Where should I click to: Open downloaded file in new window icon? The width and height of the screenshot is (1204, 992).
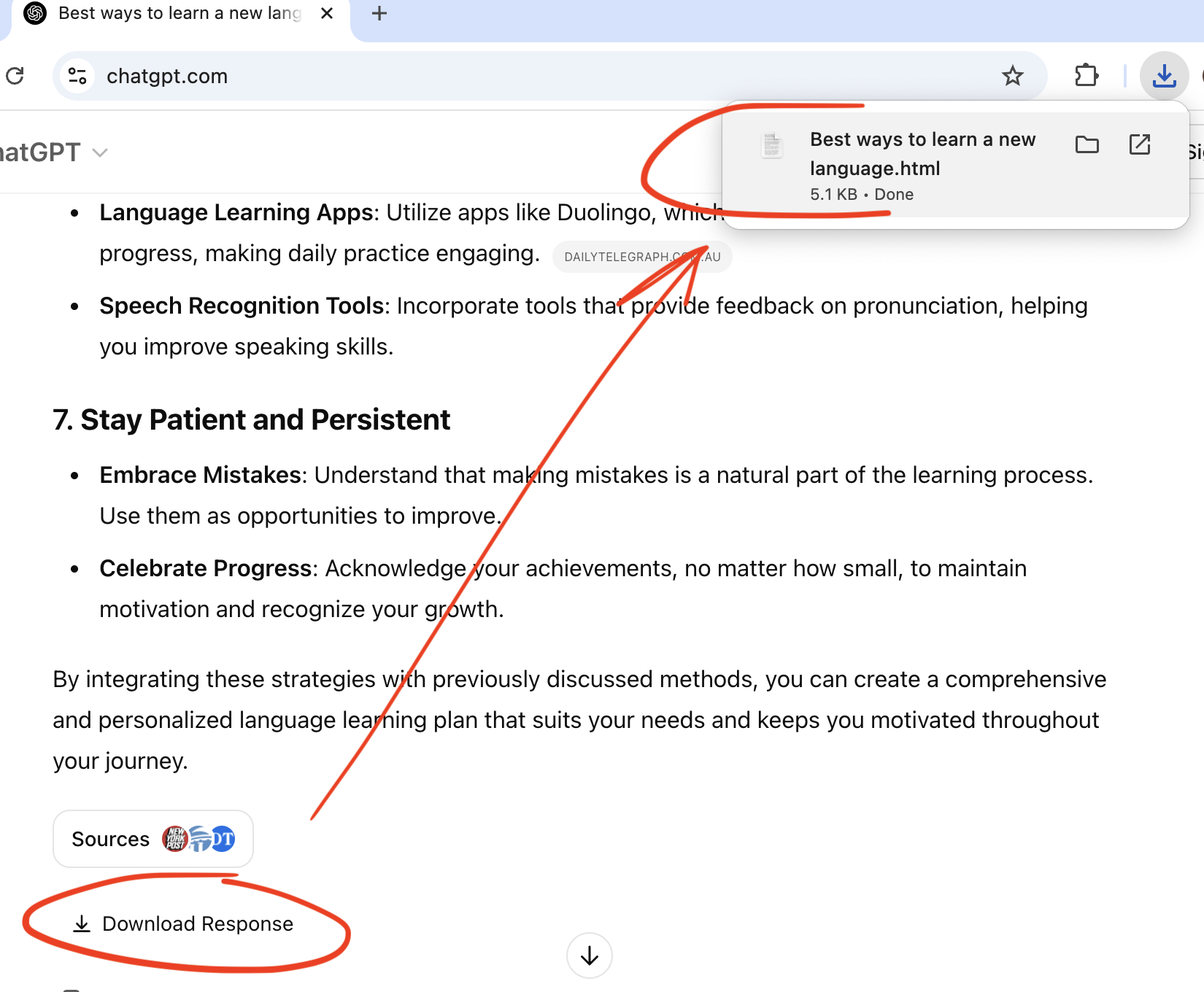pos(1140,144)
